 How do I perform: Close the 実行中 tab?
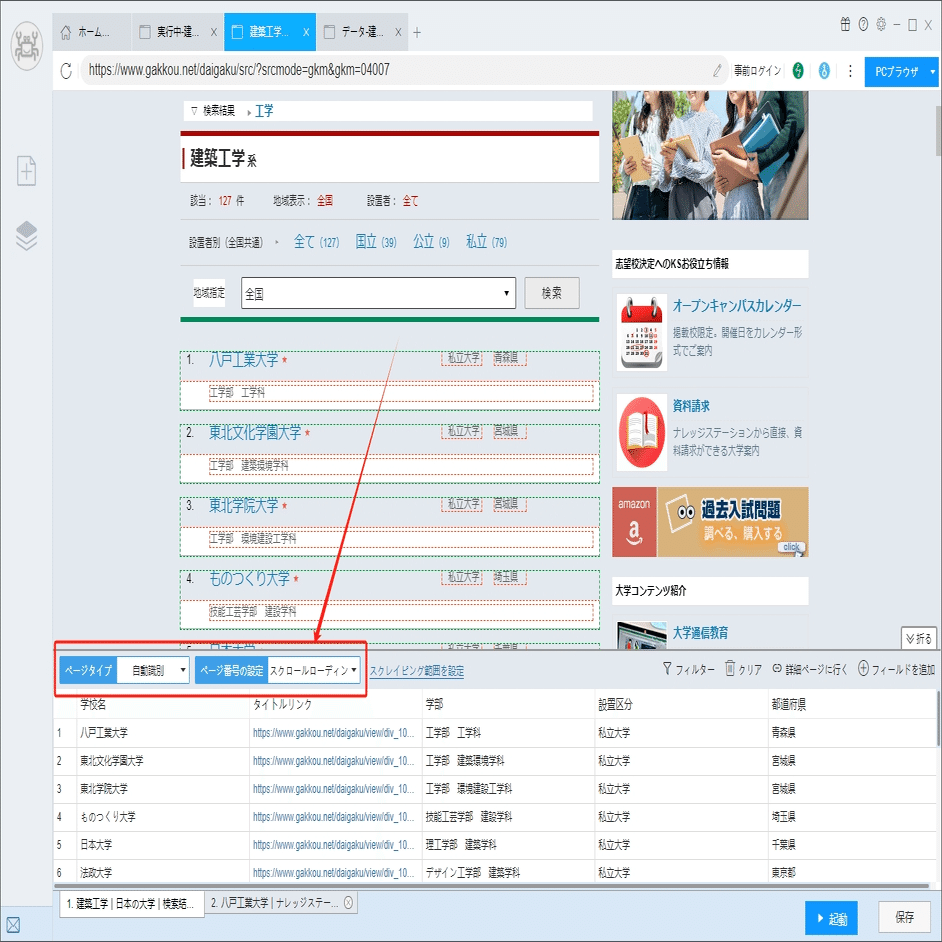pos(213,32)
